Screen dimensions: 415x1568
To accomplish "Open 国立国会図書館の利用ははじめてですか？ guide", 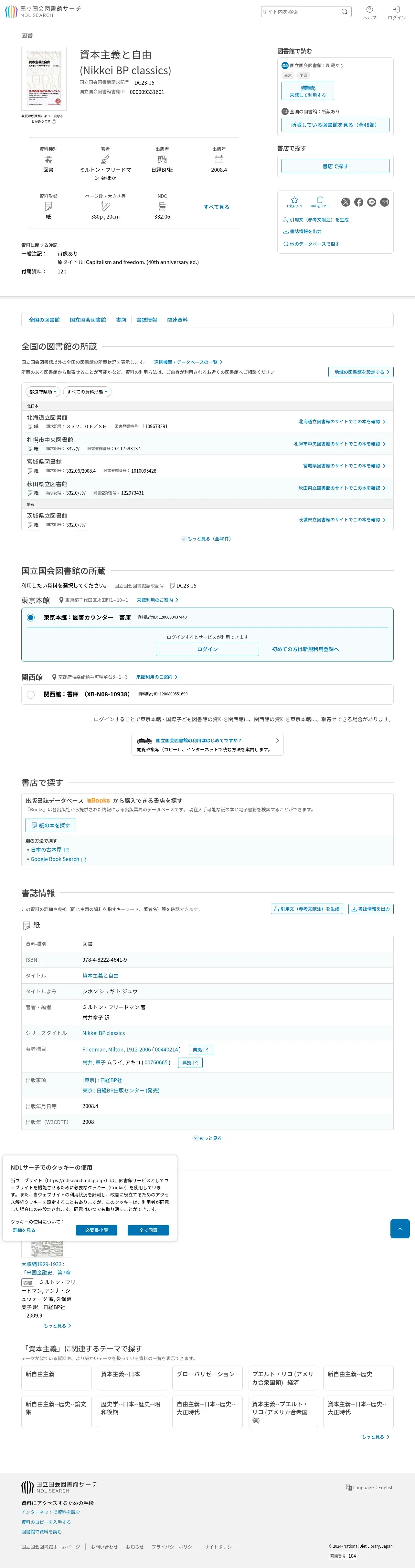I will 207,744.
